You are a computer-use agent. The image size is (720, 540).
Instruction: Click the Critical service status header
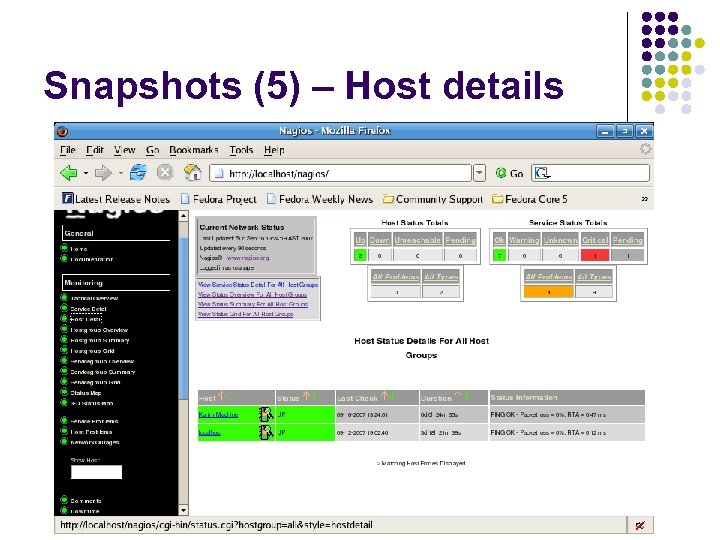pyautogui.click(x=595, y=240)
